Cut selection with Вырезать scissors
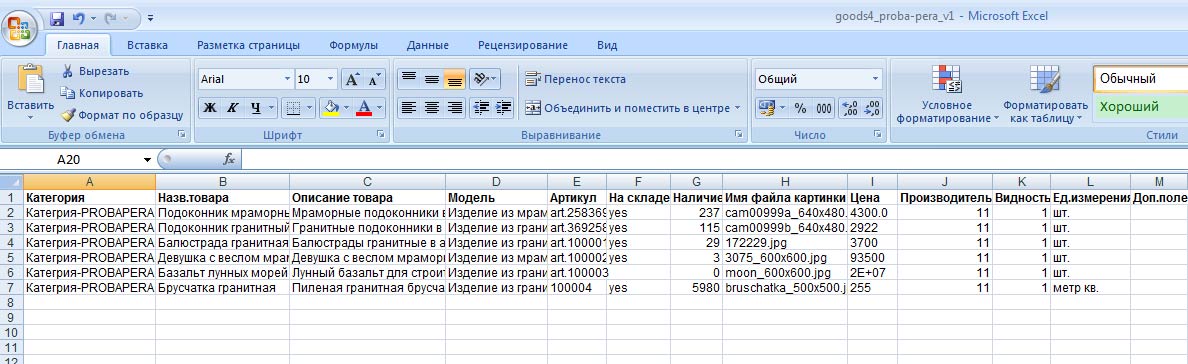Viewport: 1188px width, 364px height. 95,71
